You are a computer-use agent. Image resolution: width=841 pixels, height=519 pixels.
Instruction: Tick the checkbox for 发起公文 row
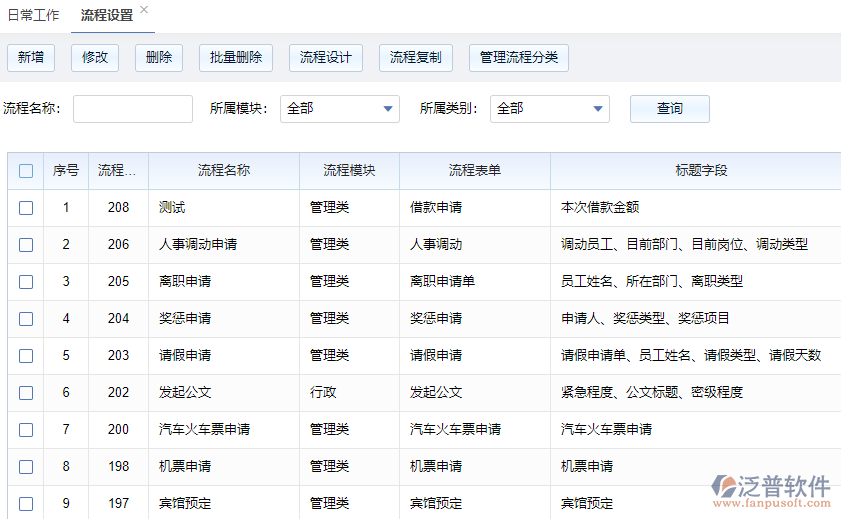pos(26,393)
